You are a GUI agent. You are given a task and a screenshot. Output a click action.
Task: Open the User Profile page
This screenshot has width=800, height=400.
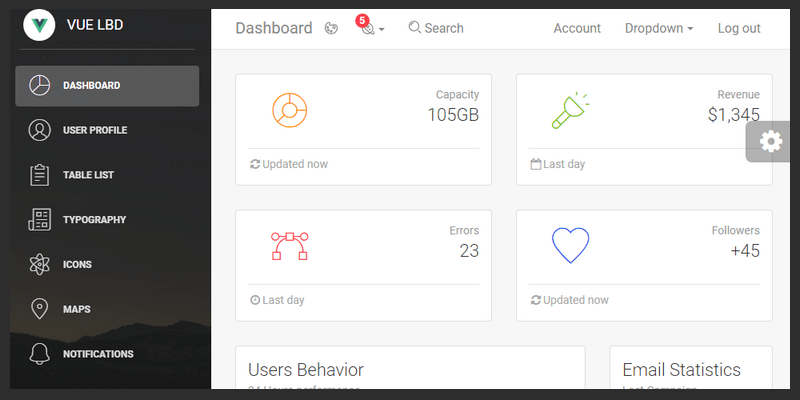(95, 130)
